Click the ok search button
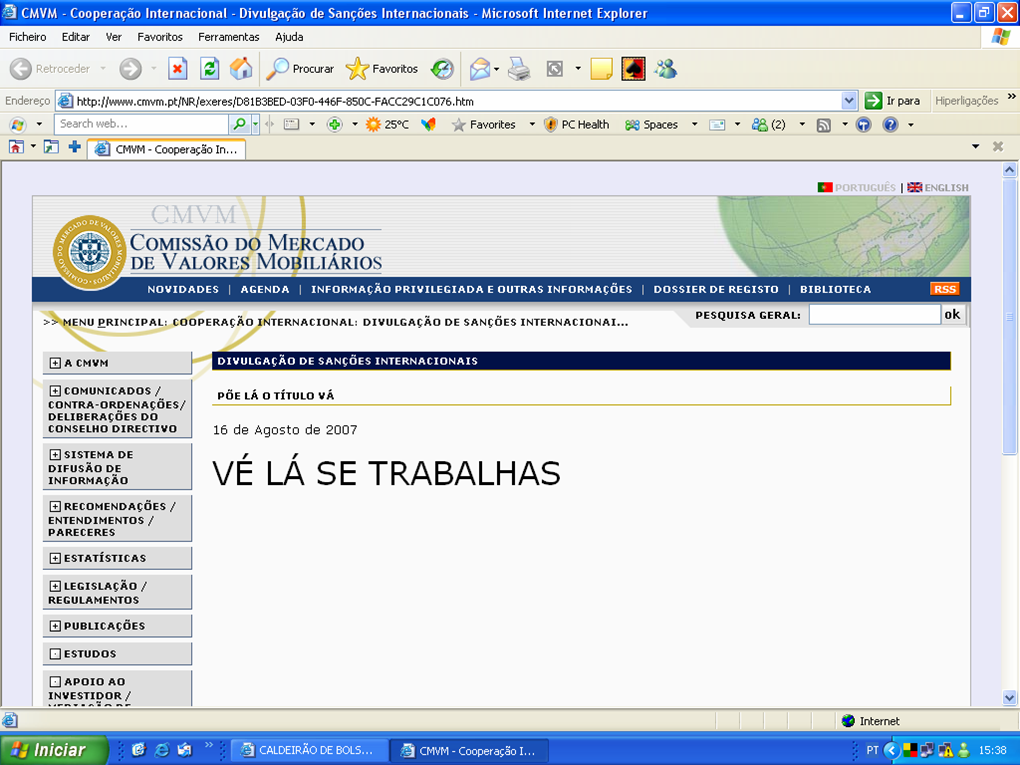This screenshot has height=765, width=1020. point(952,315)
